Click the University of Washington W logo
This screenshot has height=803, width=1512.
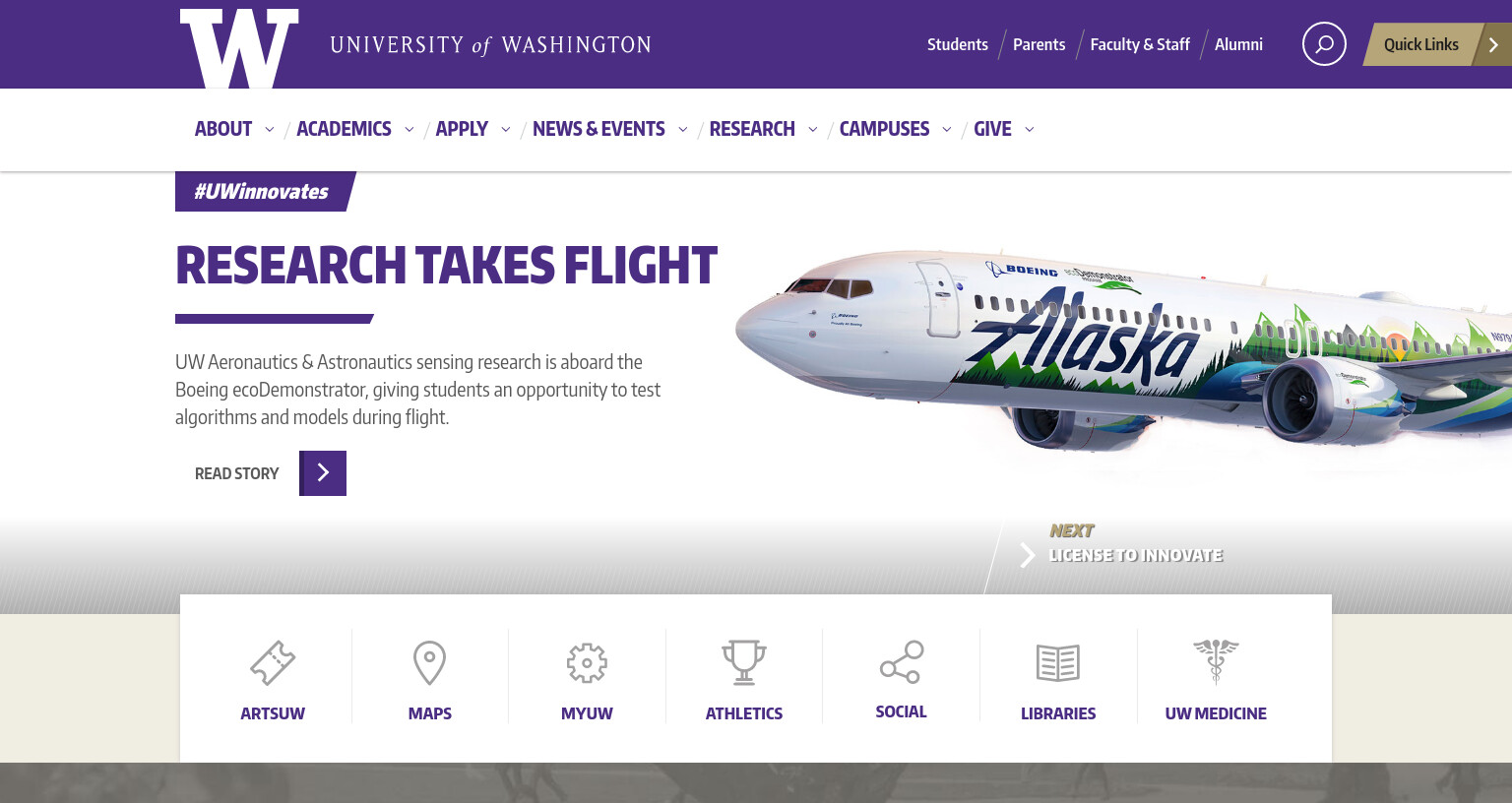[239, 48]
